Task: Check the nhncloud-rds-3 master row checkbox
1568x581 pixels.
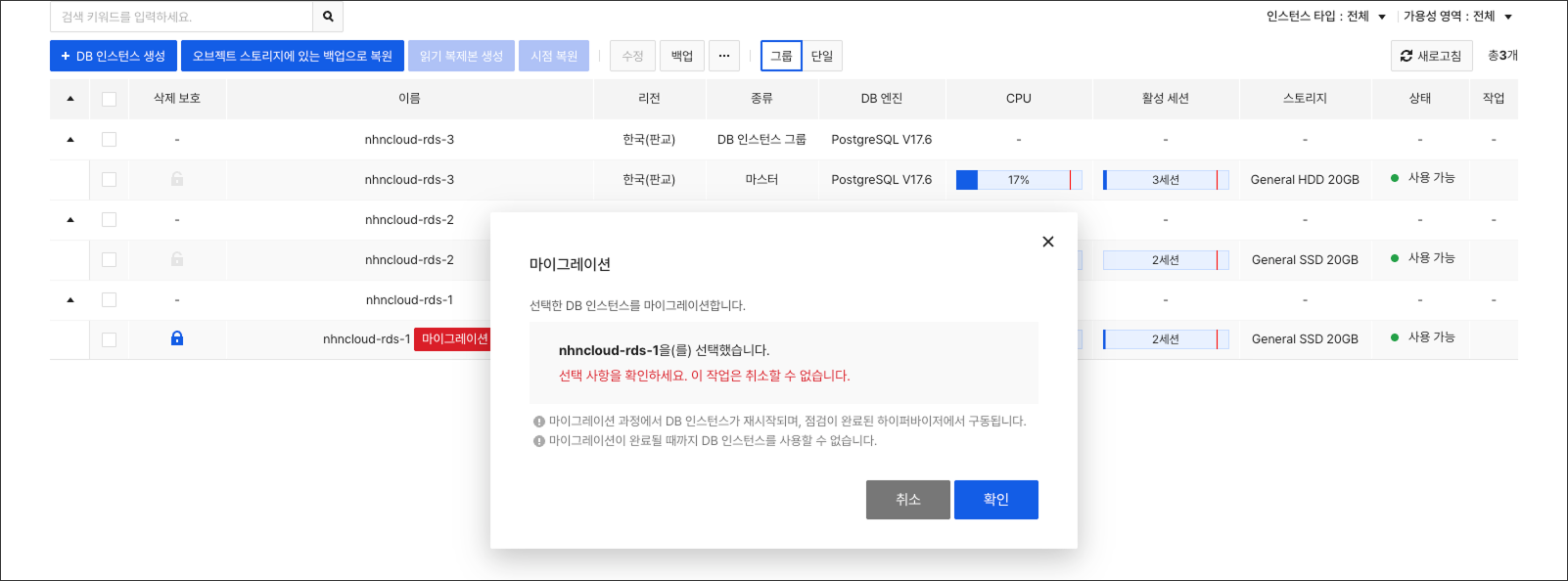Action: pos(109,180)
